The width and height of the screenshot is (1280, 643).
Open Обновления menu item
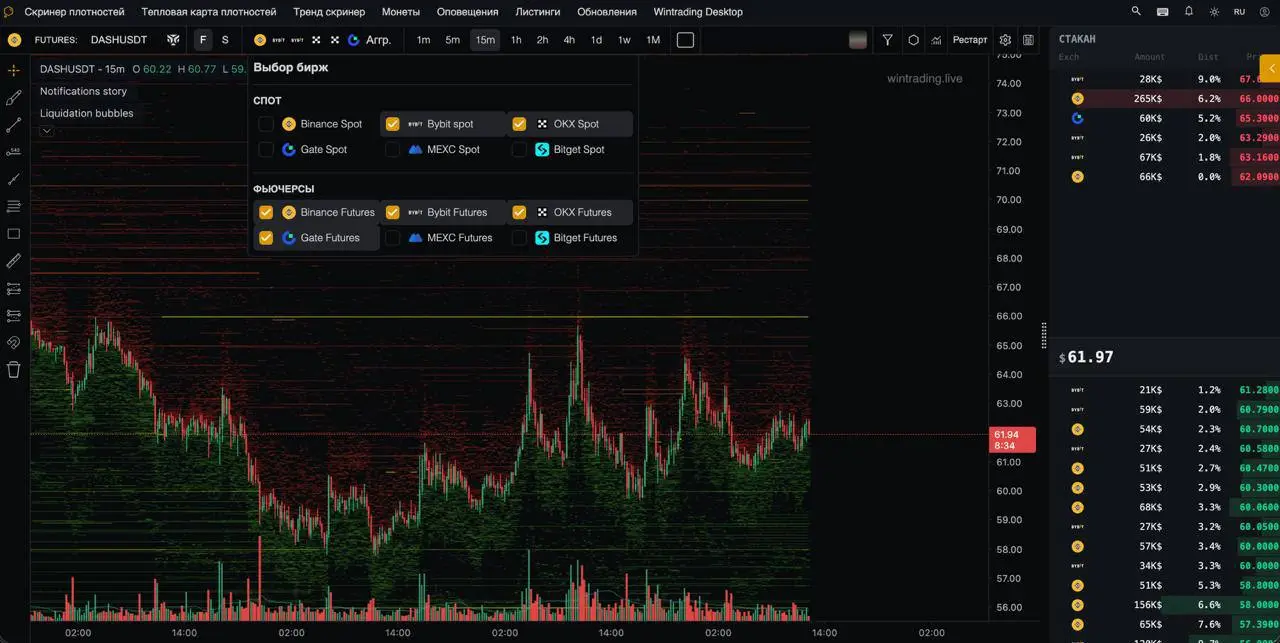(x=607, y=12)
